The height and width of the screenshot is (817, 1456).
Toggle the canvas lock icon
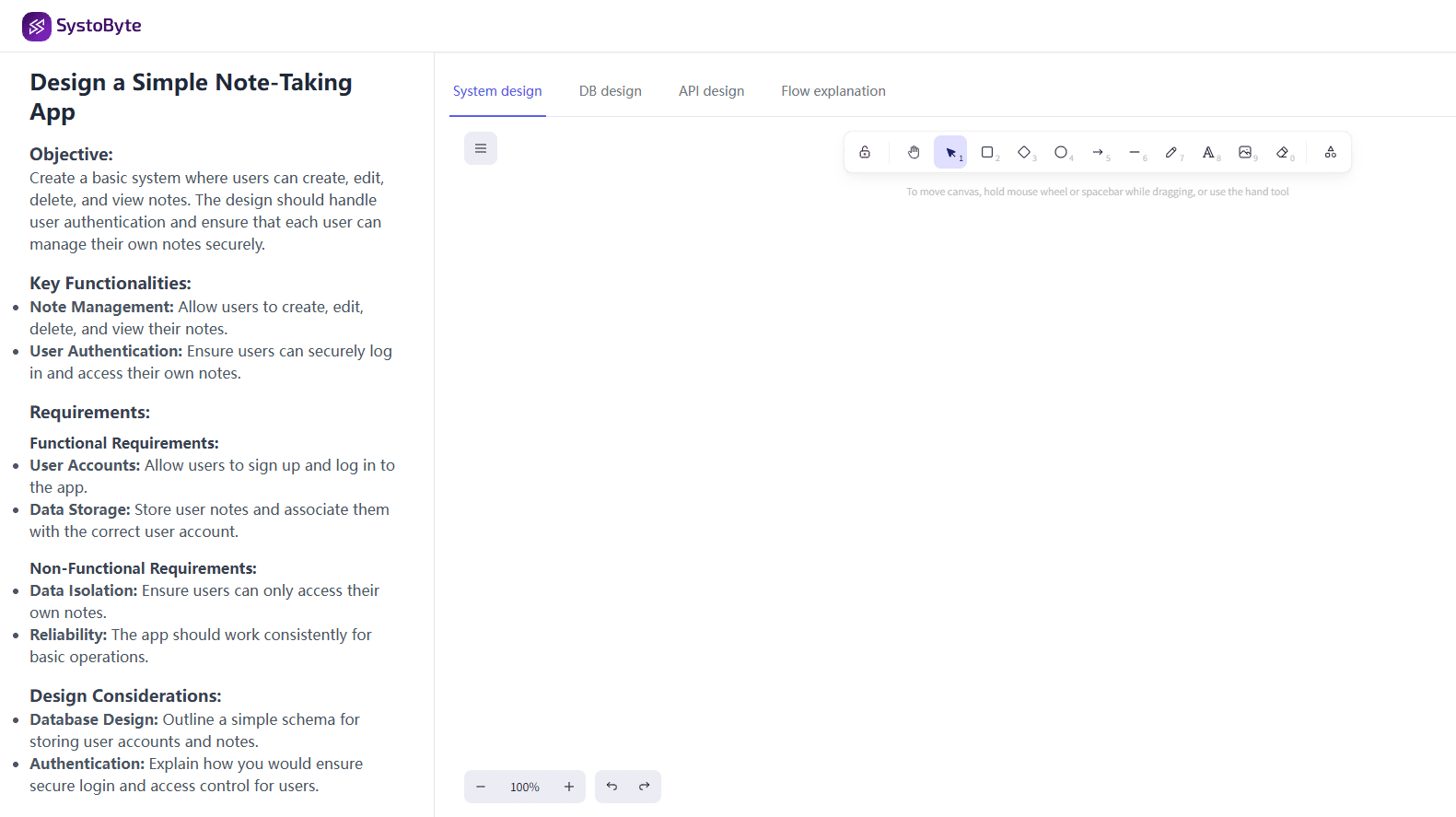point(865,152)
